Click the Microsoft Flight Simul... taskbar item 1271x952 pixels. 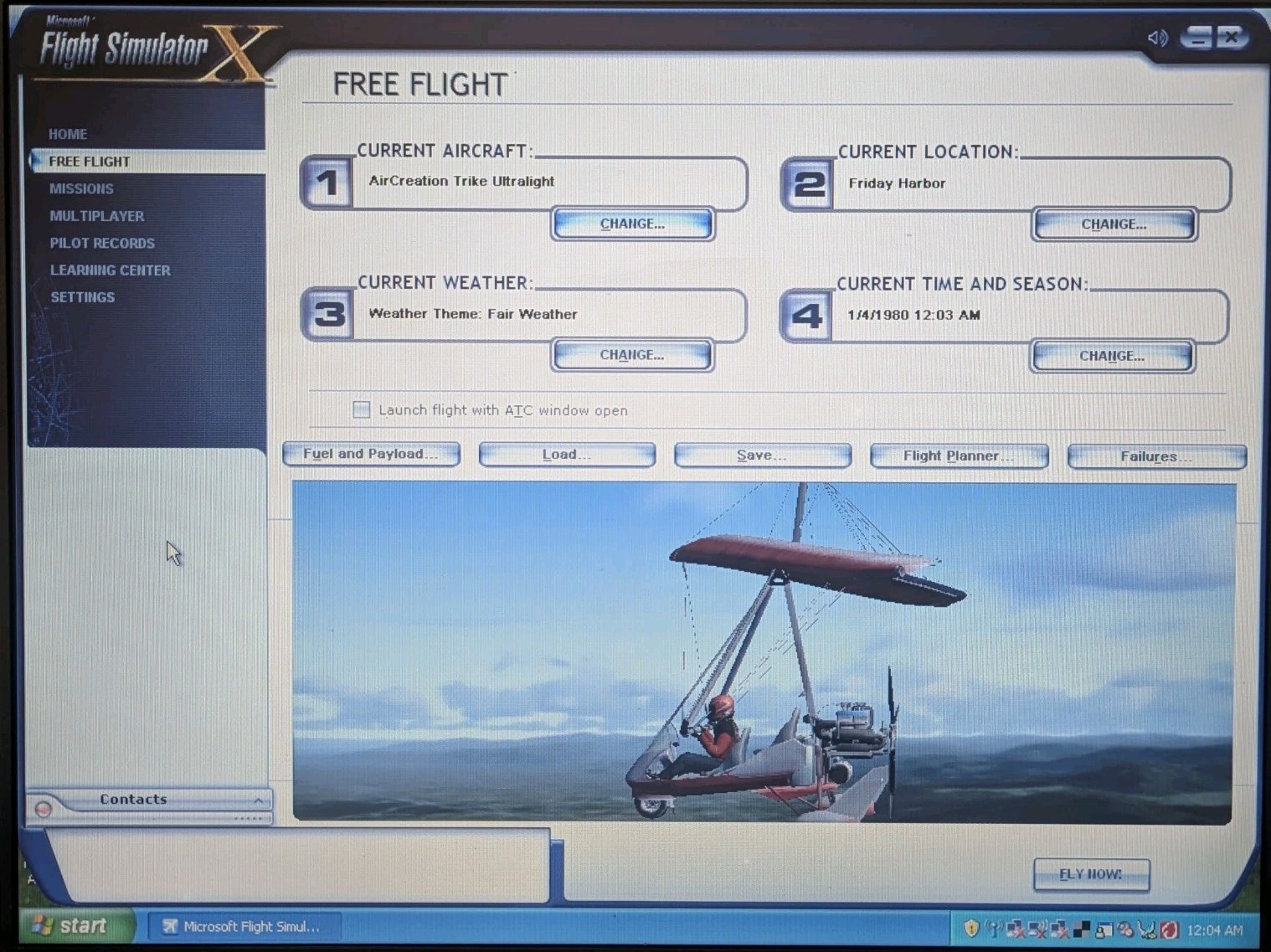coord(244,926)
